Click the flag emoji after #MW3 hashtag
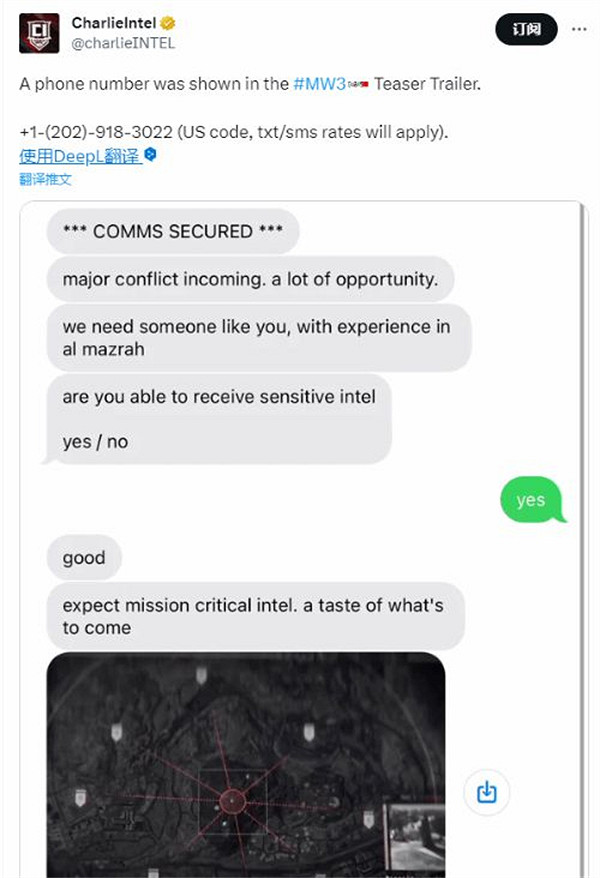This screenshot has width=600, height=878. 358,85
